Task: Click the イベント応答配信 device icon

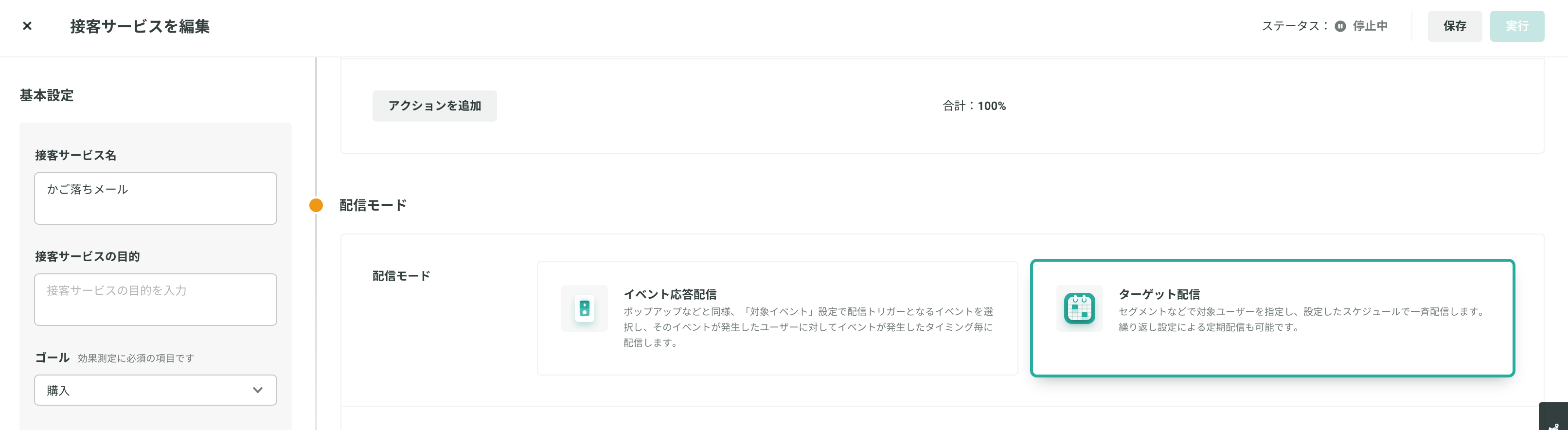Action: point(584,308)
